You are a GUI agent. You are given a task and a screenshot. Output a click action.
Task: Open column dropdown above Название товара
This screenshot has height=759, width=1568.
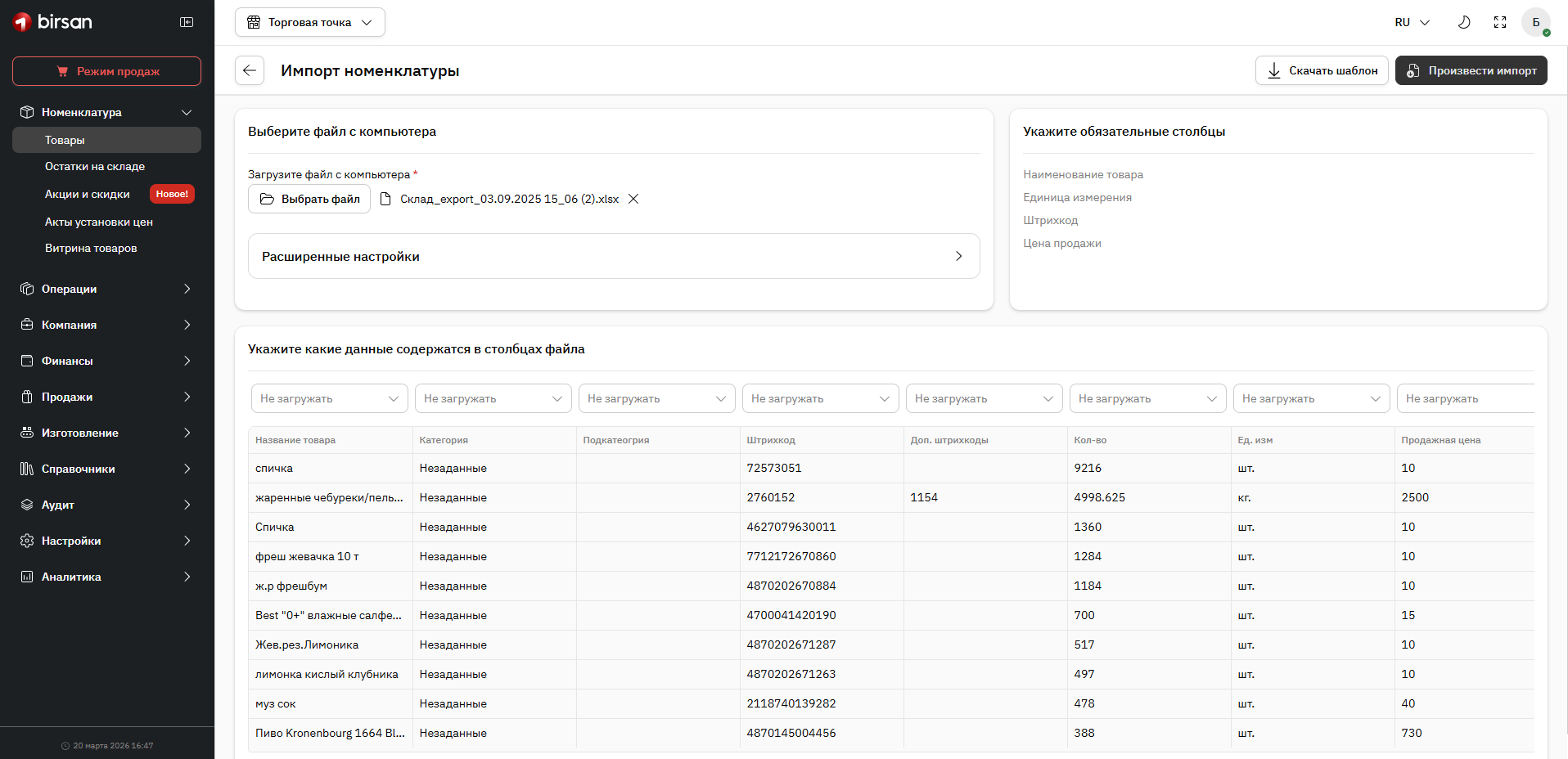coord(329,398)
